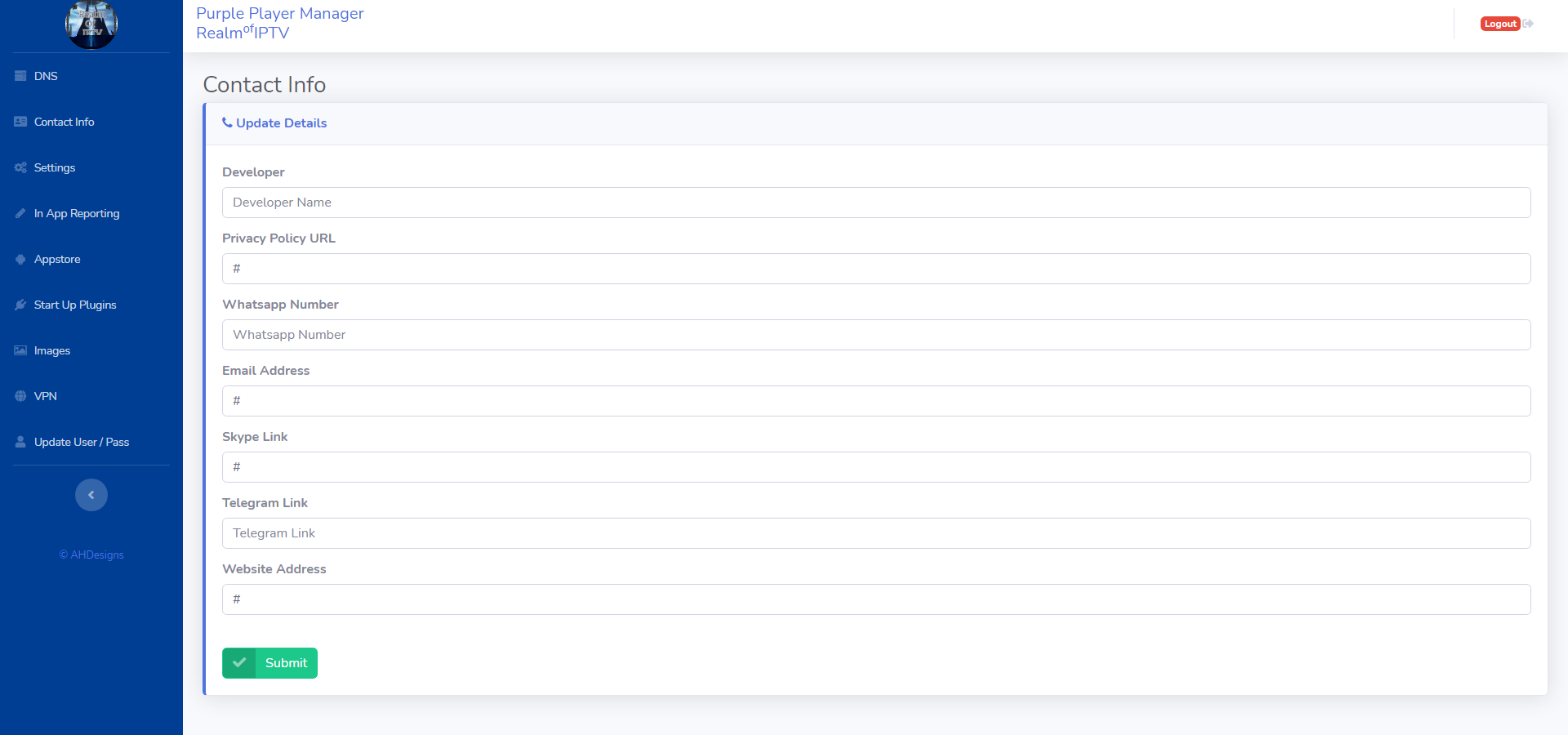Click the In App Reporting pencil icon
1568x735 pixels.
pyautogui.click(x=20, y=213)
